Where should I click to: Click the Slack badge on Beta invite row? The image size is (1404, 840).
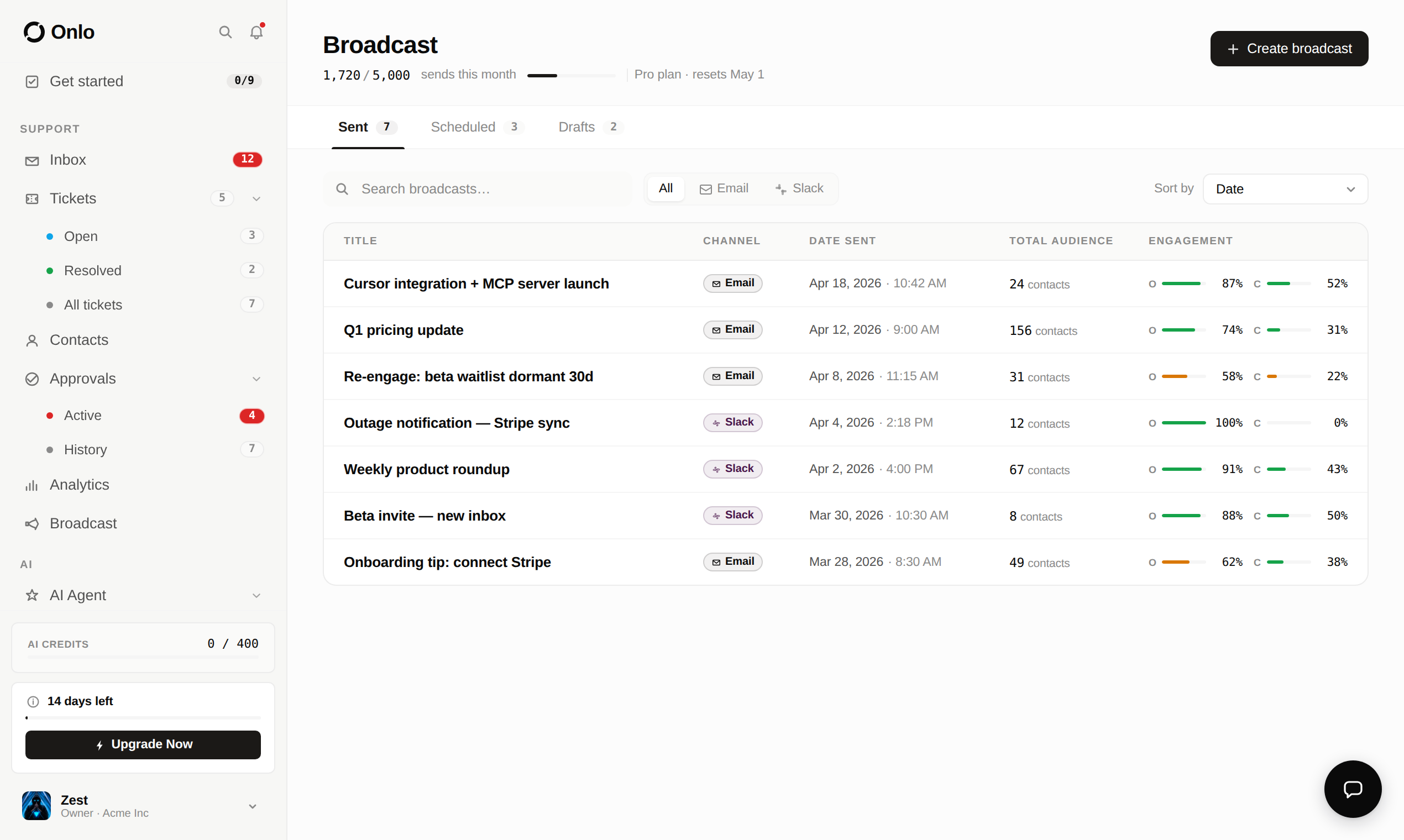click(x=732, y=515)
